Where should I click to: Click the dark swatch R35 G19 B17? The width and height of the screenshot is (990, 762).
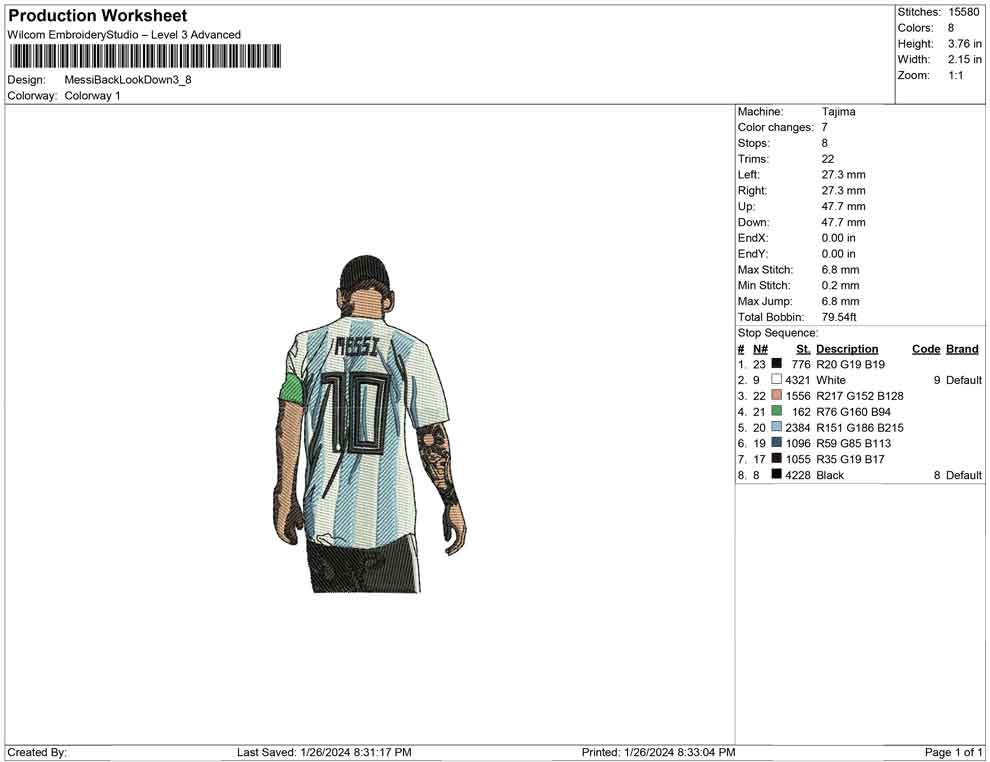[777, 458]
